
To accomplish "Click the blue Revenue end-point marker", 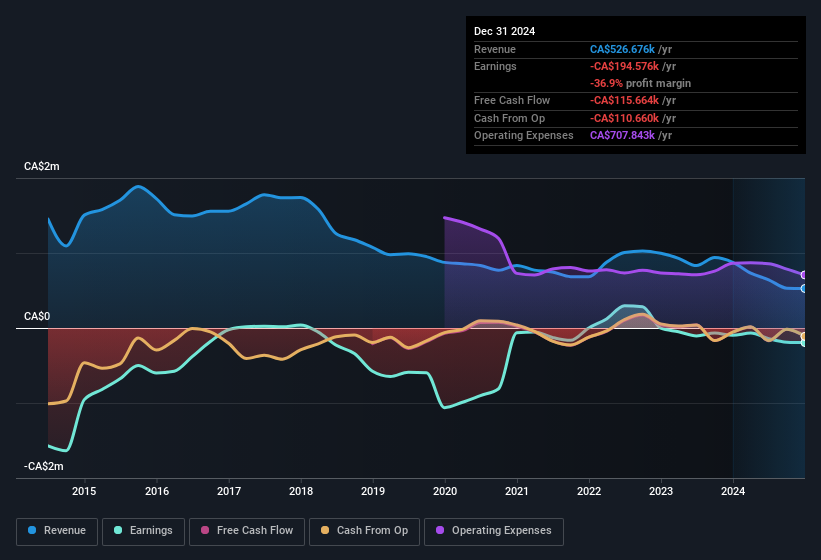I will tap(804, 288).
